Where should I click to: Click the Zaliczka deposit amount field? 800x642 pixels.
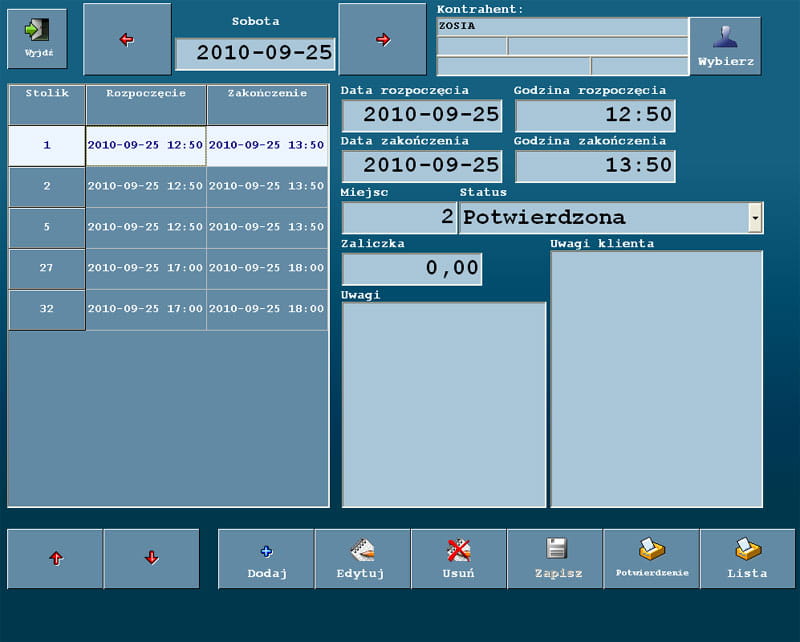tap(412, 269)
